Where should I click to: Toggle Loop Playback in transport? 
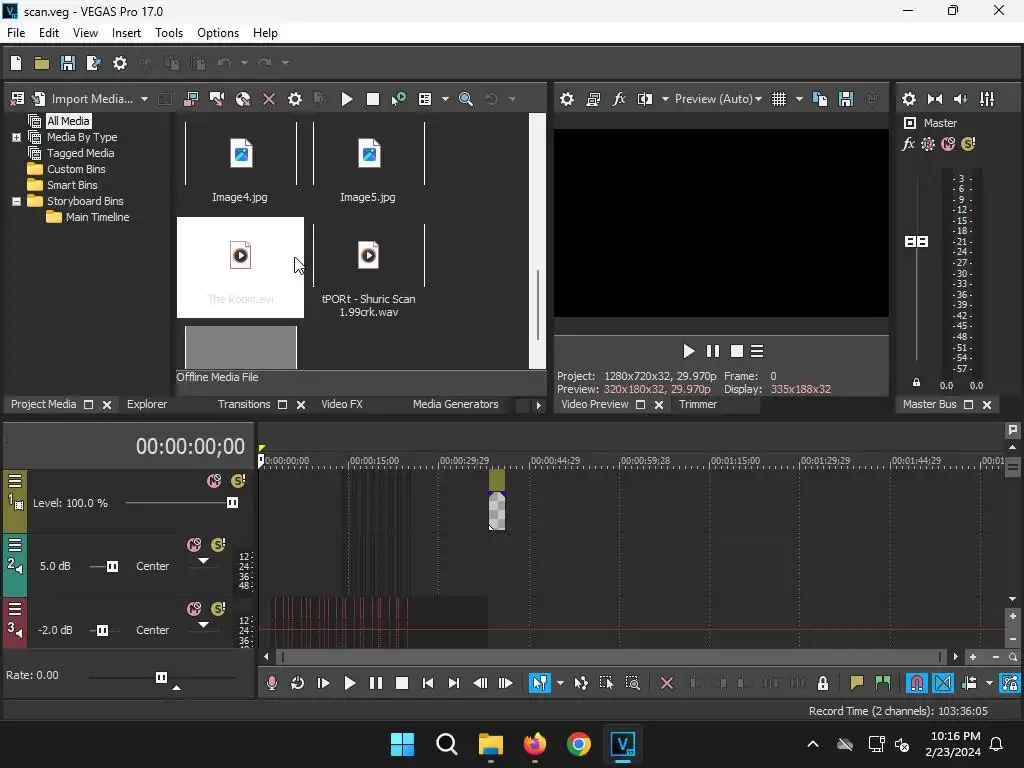tap(297, 683)
